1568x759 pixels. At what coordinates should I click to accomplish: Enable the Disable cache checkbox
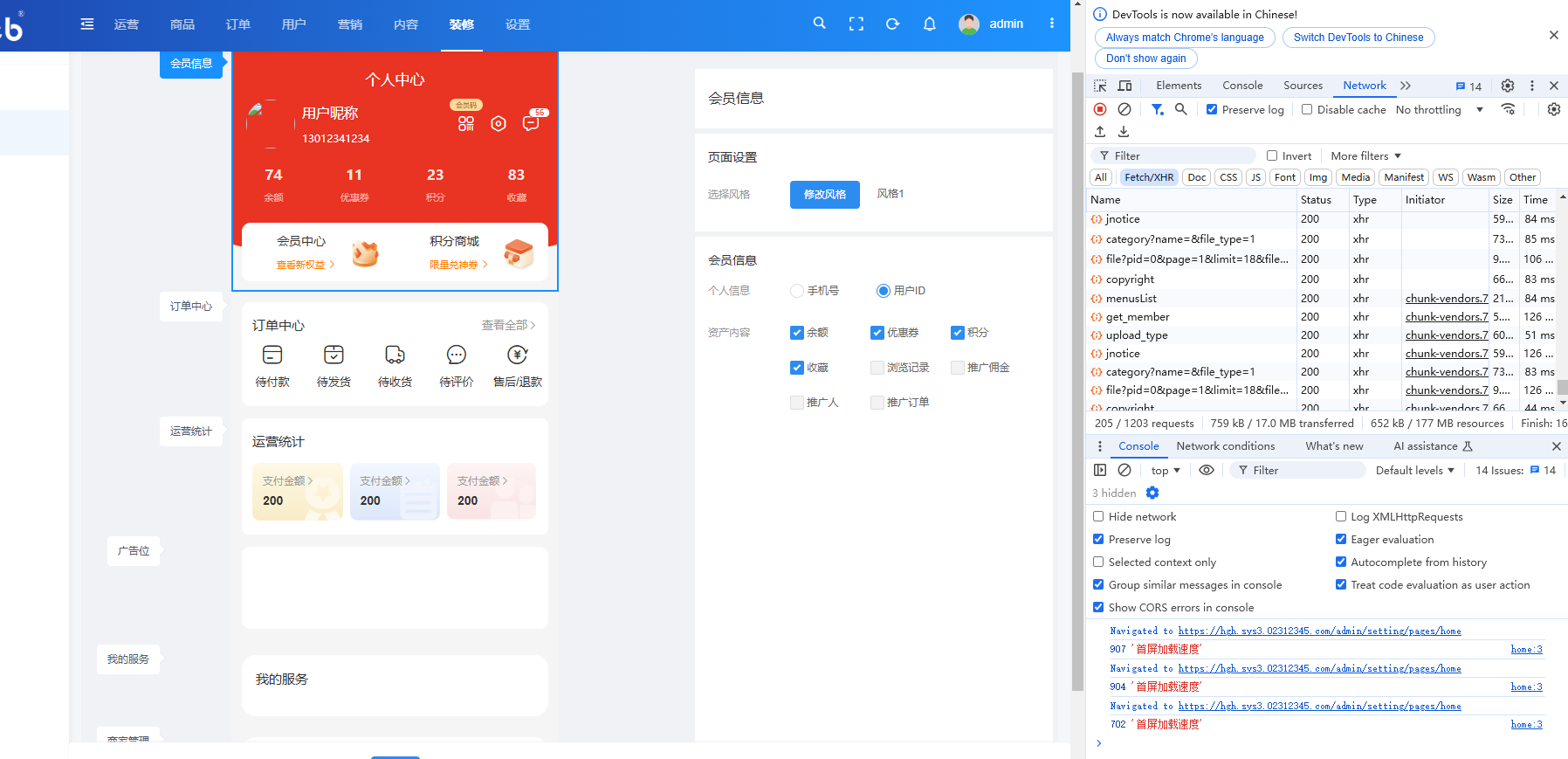coord(1307,109)
